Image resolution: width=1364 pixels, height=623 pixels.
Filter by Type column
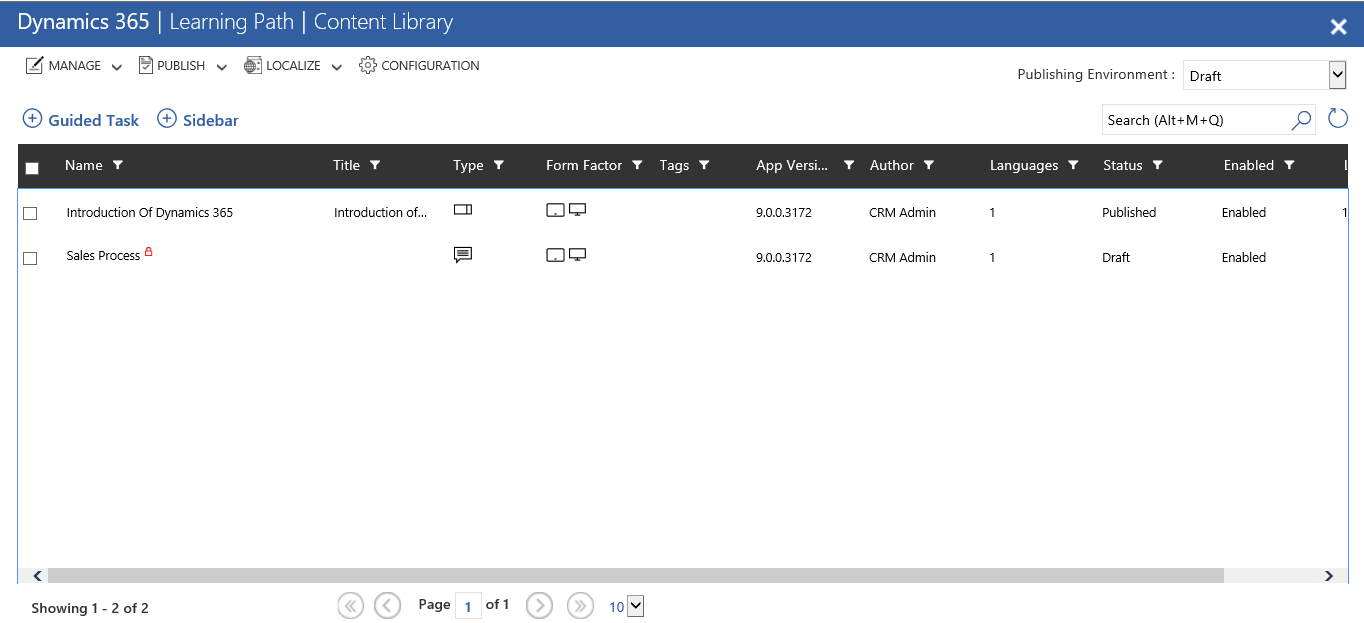[499, 165]
